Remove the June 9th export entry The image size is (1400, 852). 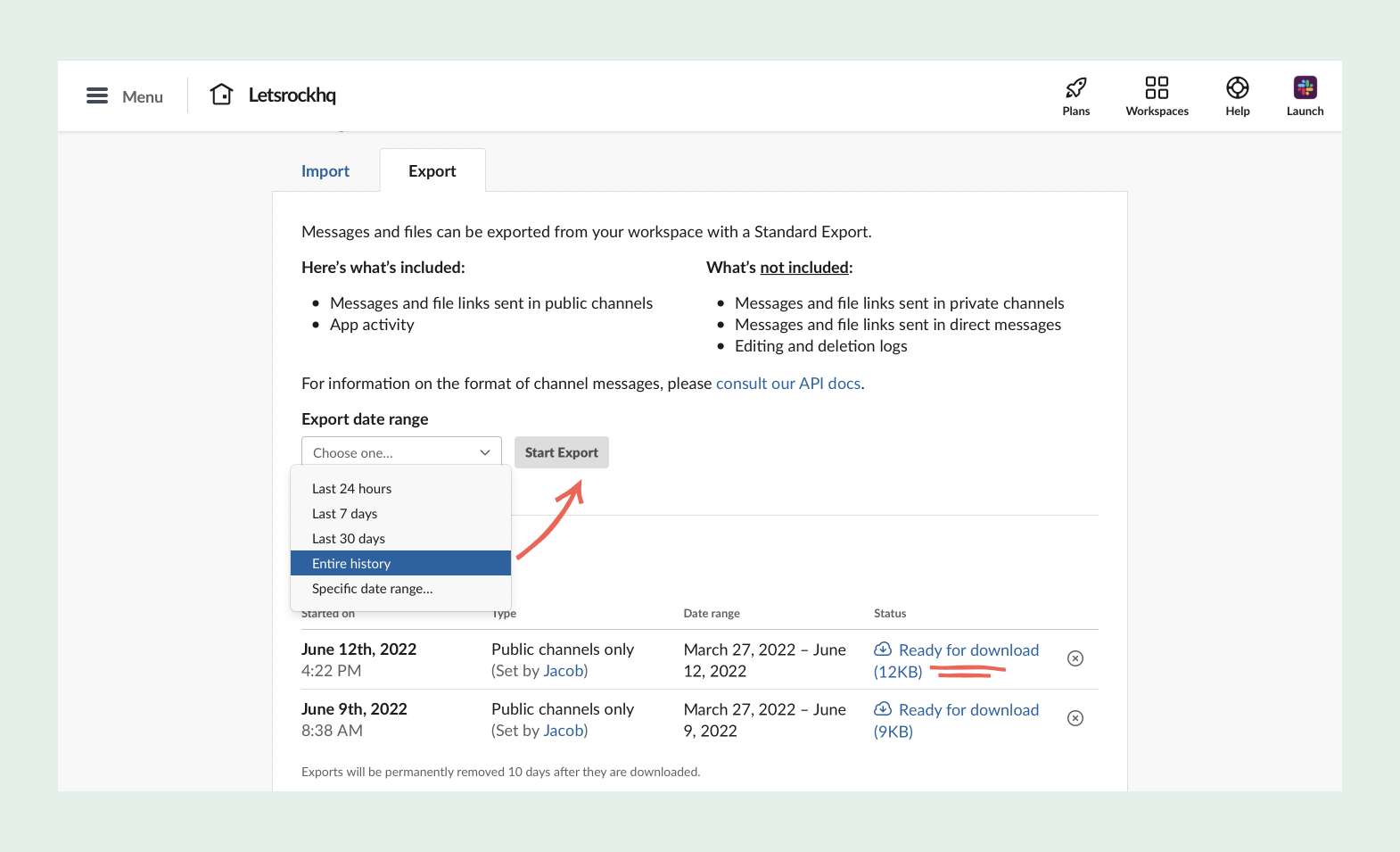click(x=1075, y=718)
